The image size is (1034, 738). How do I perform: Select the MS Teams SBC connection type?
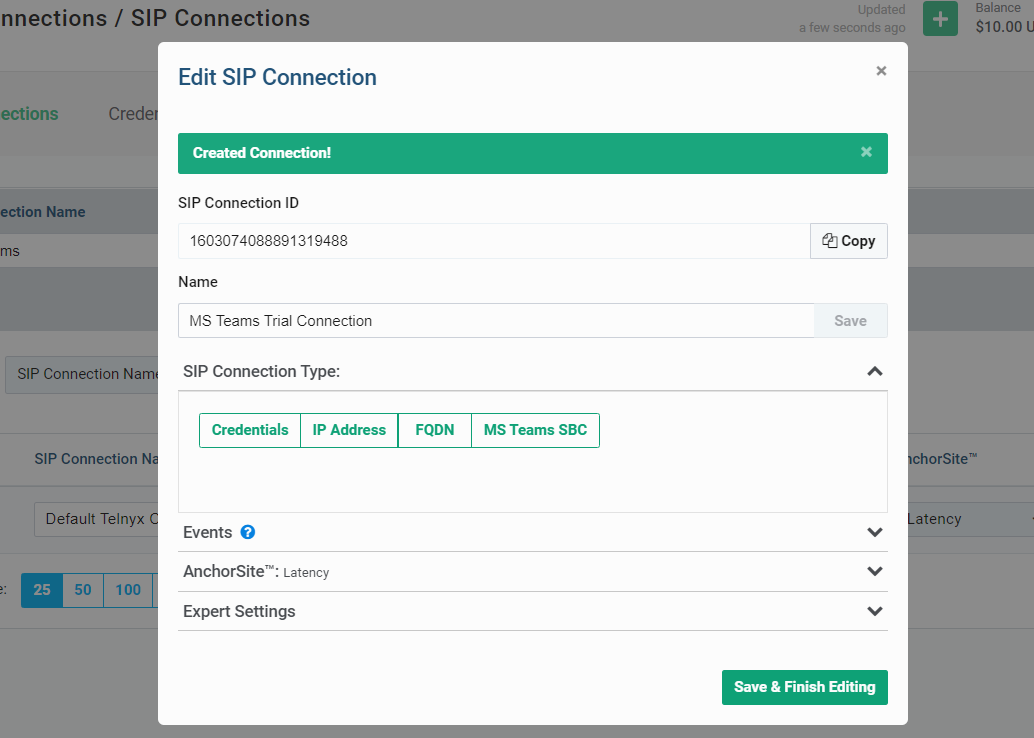pyautogui.click(x=535, y=430)
